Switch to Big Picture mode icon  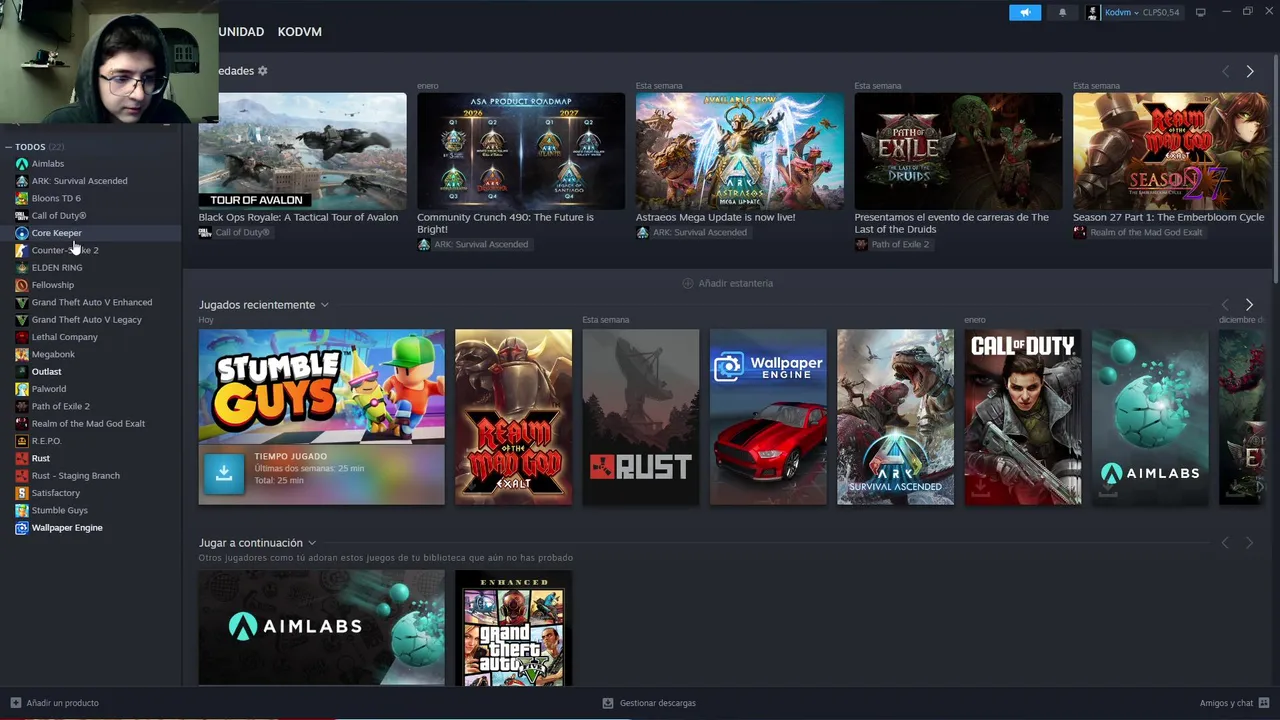[x=1200, y=12]
